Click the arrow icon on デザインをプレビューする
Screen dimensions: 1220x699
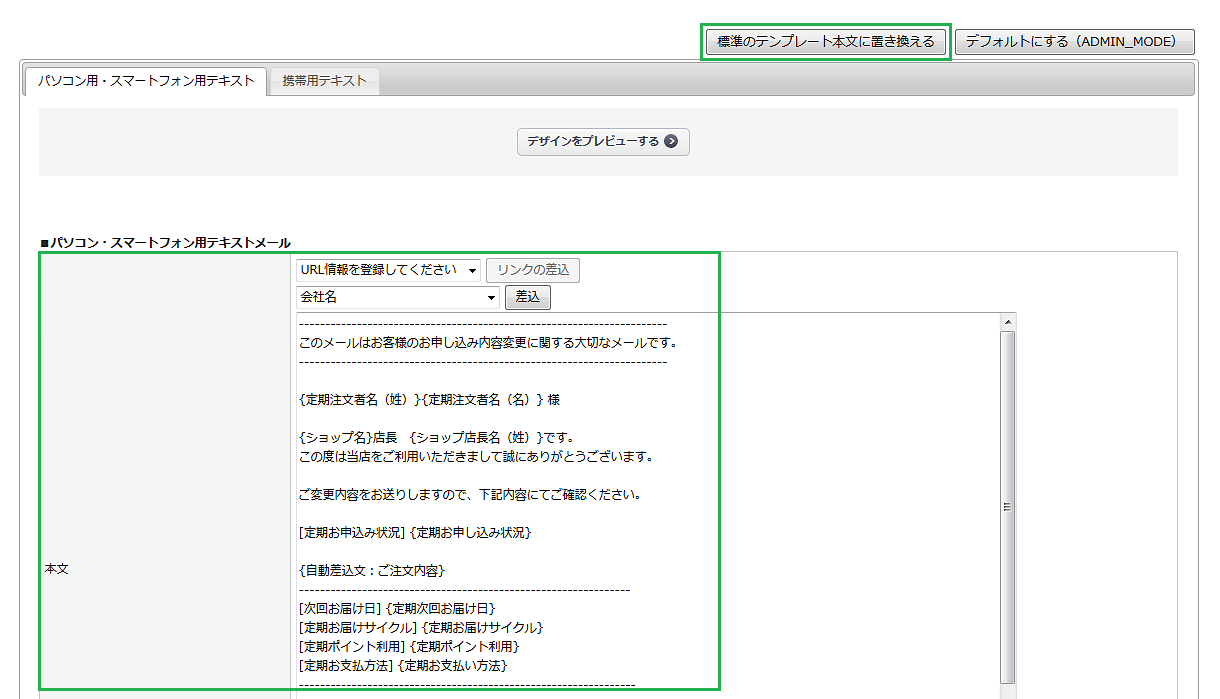point(671,142)
